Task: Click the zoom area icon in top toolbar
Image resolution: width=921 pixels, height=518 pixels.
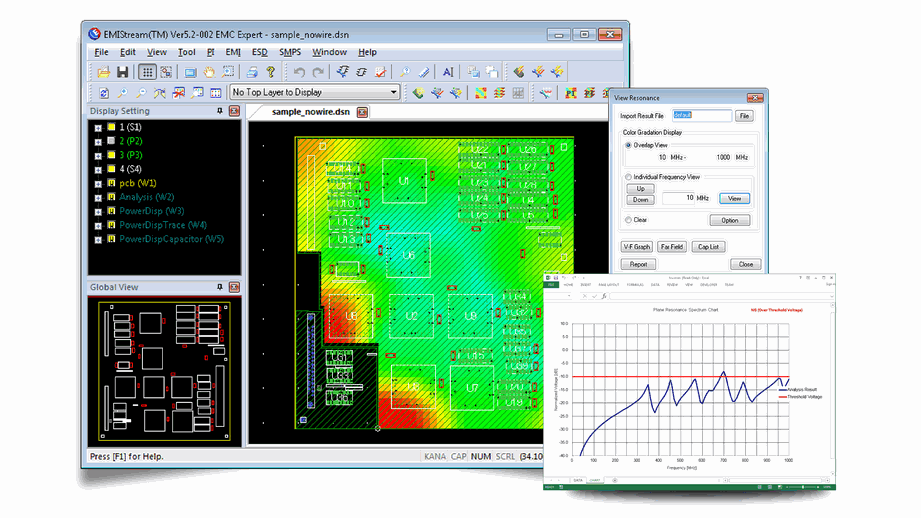Action: (x=228, y=72)
